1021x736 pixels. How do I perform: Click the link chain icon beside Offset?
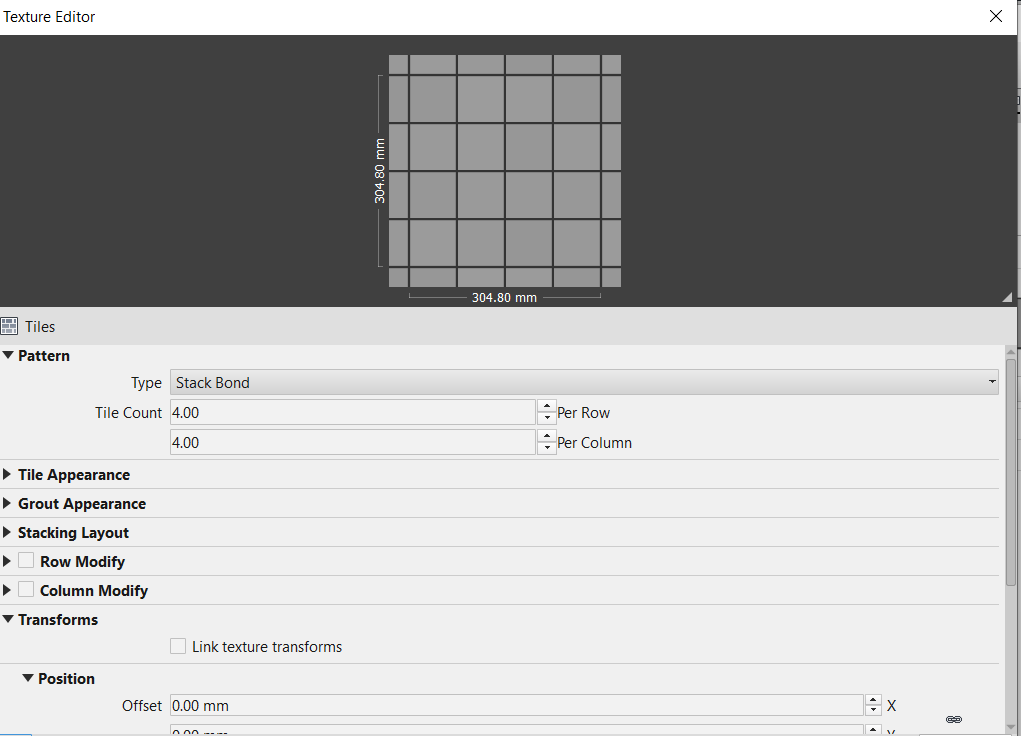(954, 719)
